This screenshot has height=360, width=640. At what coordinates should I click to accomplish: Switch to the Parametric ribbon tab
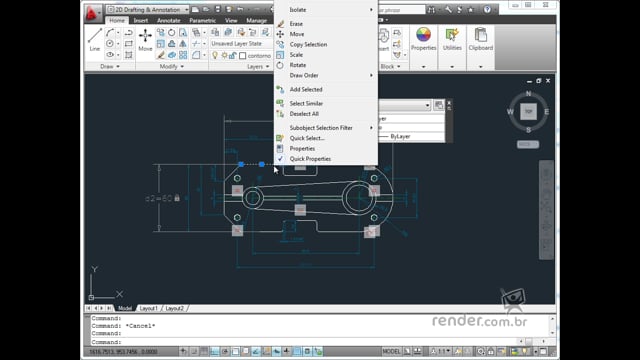pos(202,20)
